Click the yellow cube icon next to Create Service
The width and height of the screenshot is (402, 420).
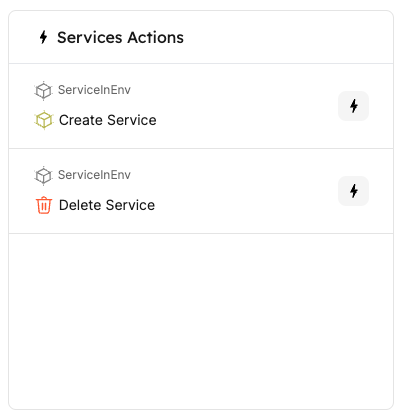(44, 120)
